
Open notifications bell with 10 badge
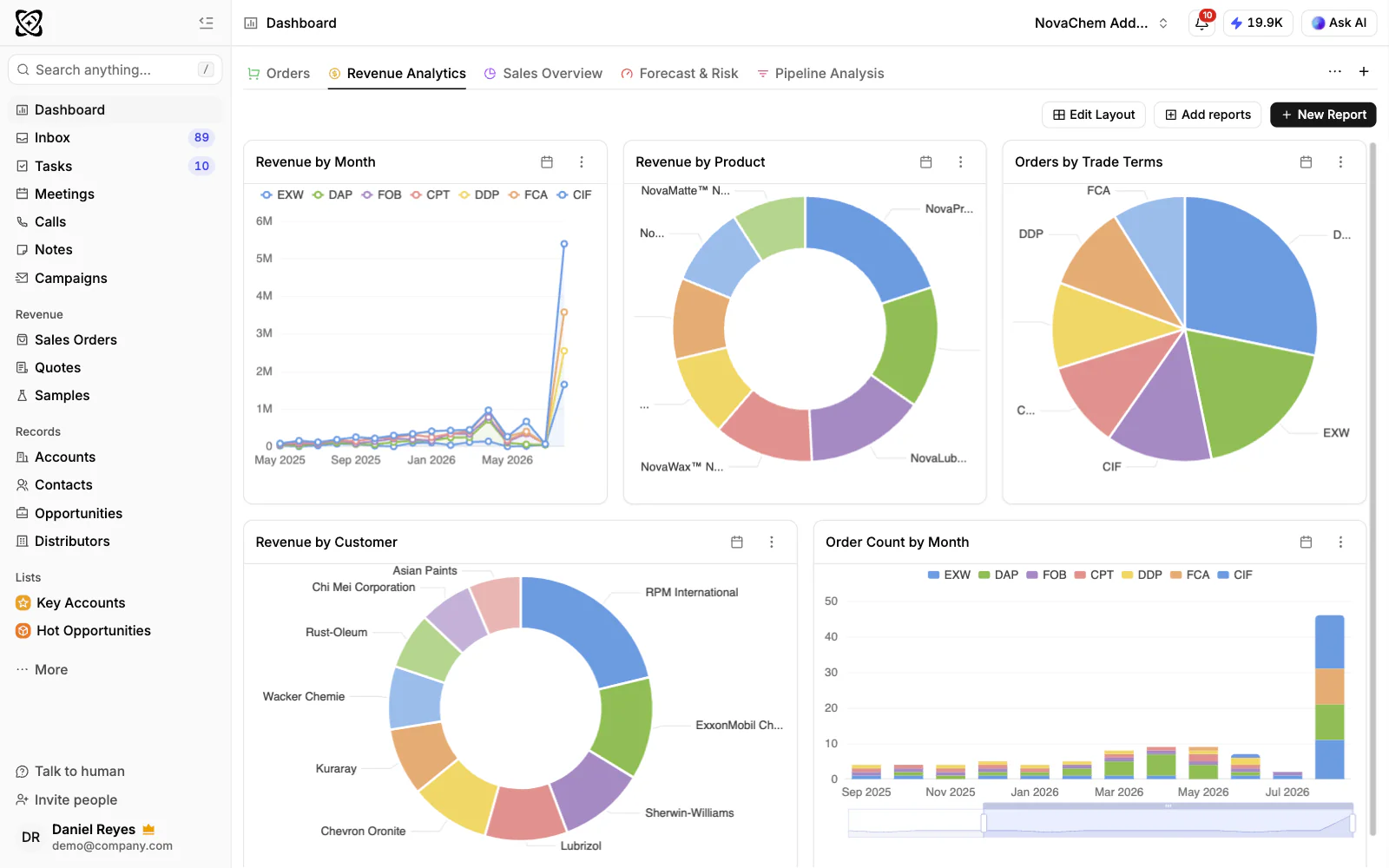1202,23
